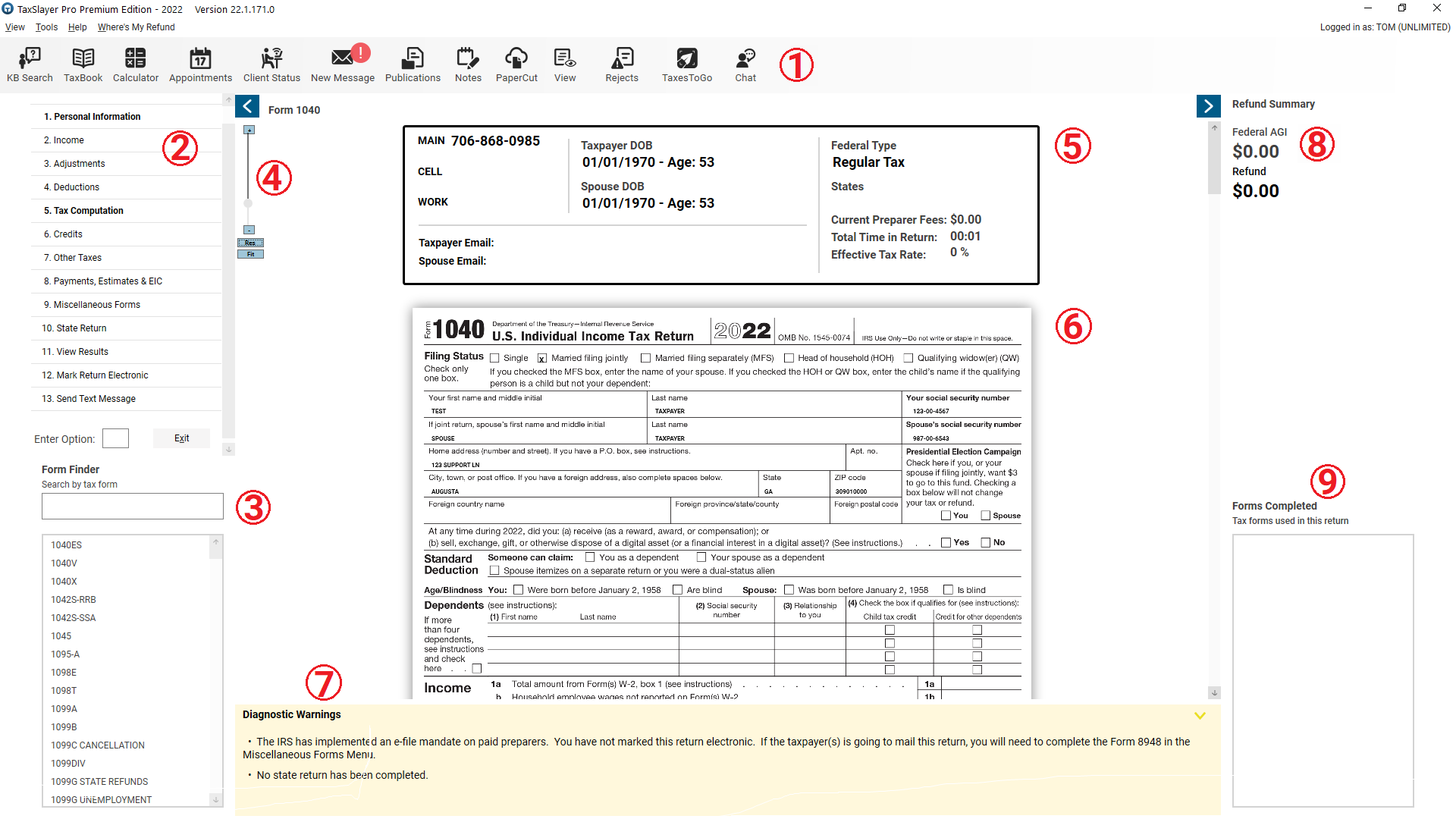Click the Fit zoom button

tap(250, 254)
